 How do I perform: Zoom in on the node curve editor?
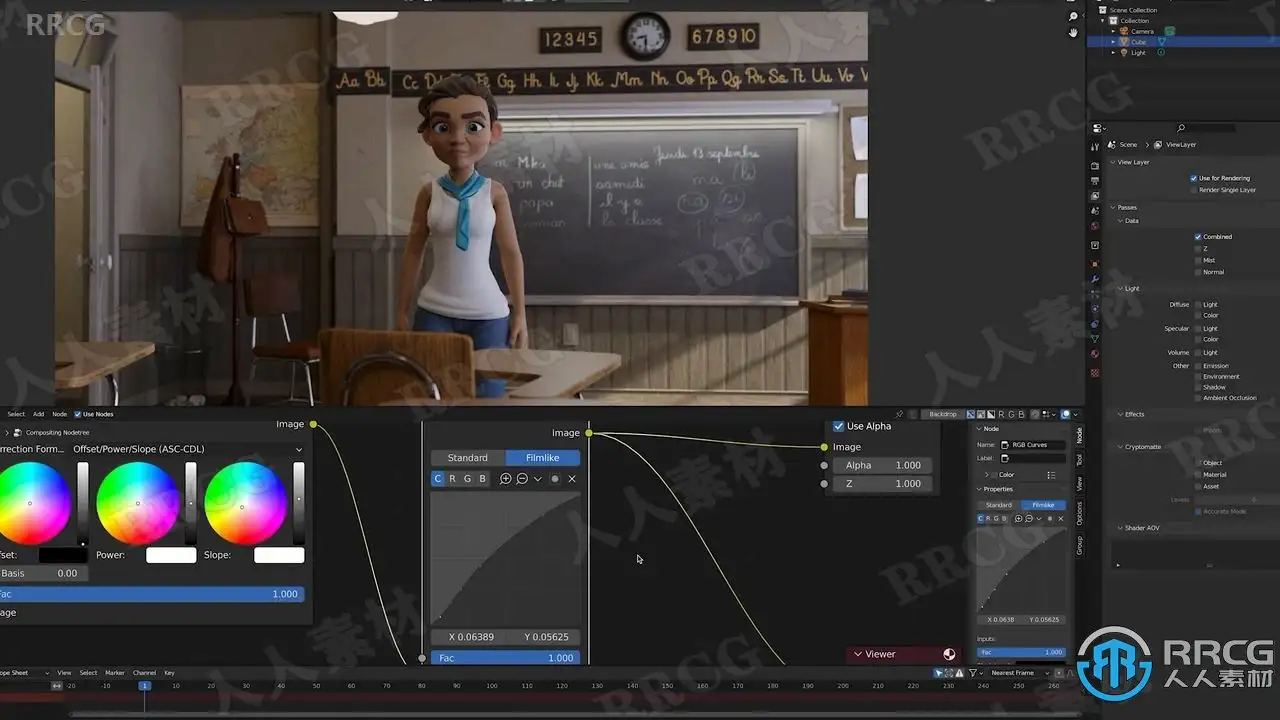506,479
